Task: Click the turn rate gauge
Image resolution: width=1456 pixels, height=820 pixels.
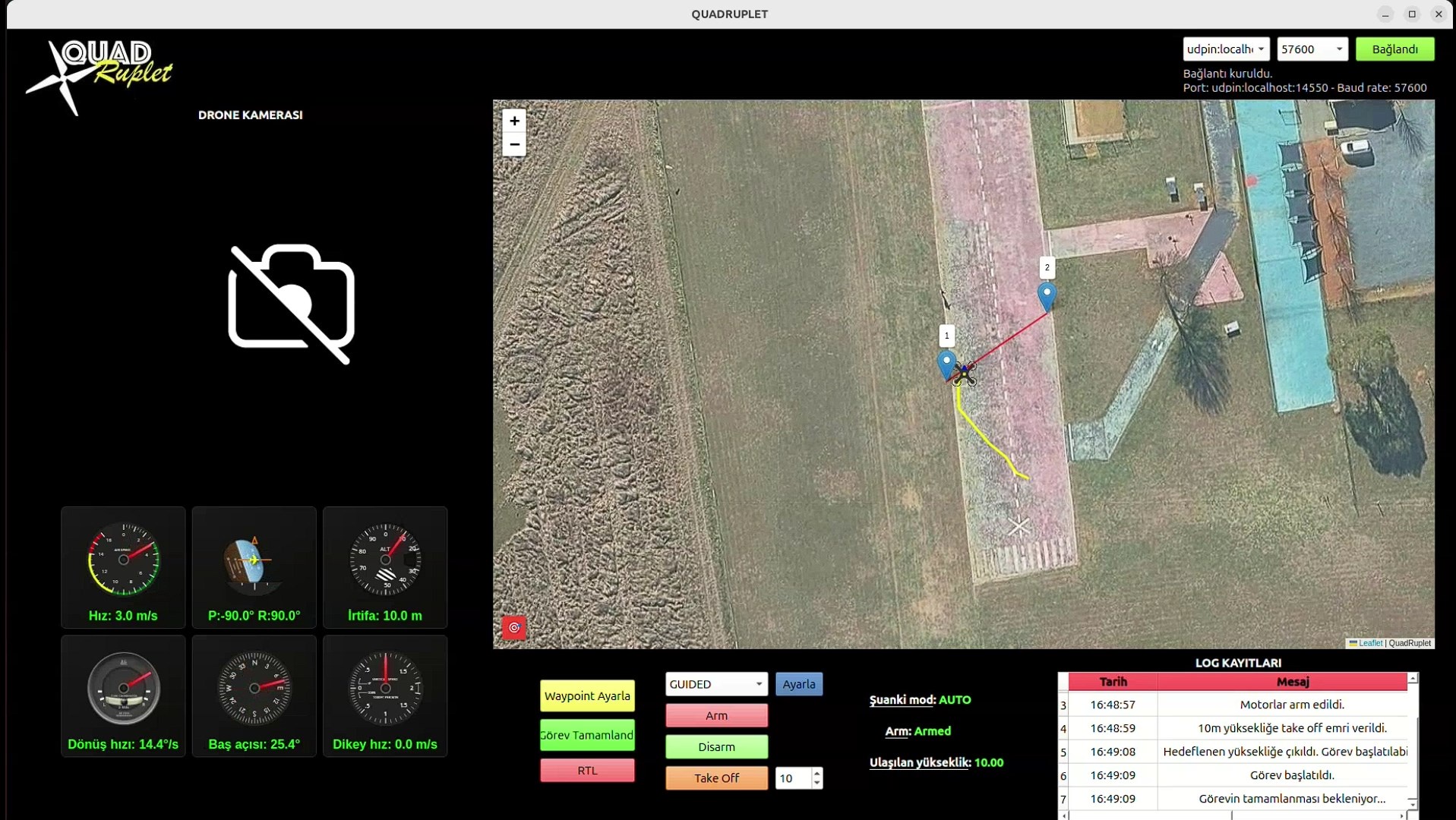Action: [x=123, y=688]
